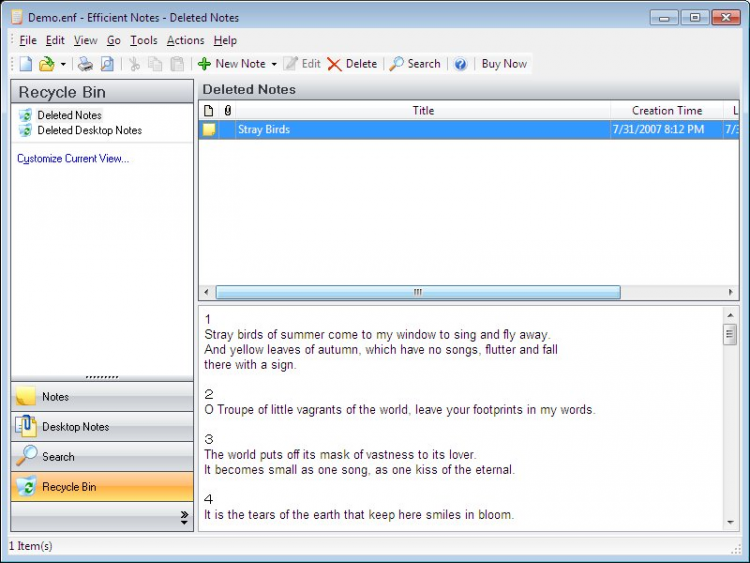This screenshot has width=750, height=563.
Task: Click the Paste clipboard icon
Action: point(177,64)
